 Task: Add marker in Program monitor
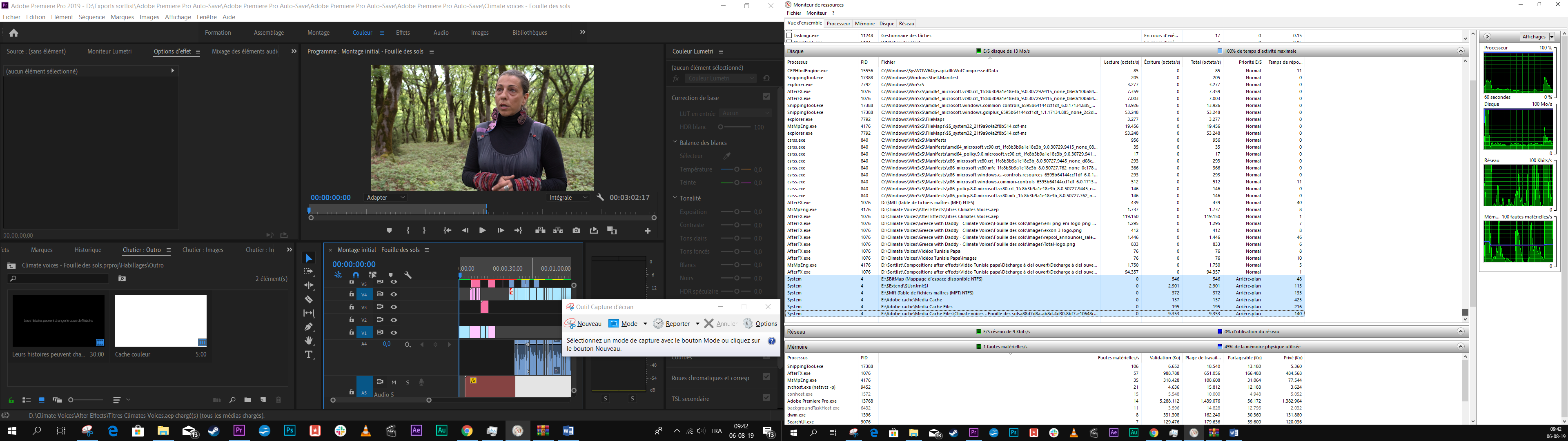tap(389, 231)
